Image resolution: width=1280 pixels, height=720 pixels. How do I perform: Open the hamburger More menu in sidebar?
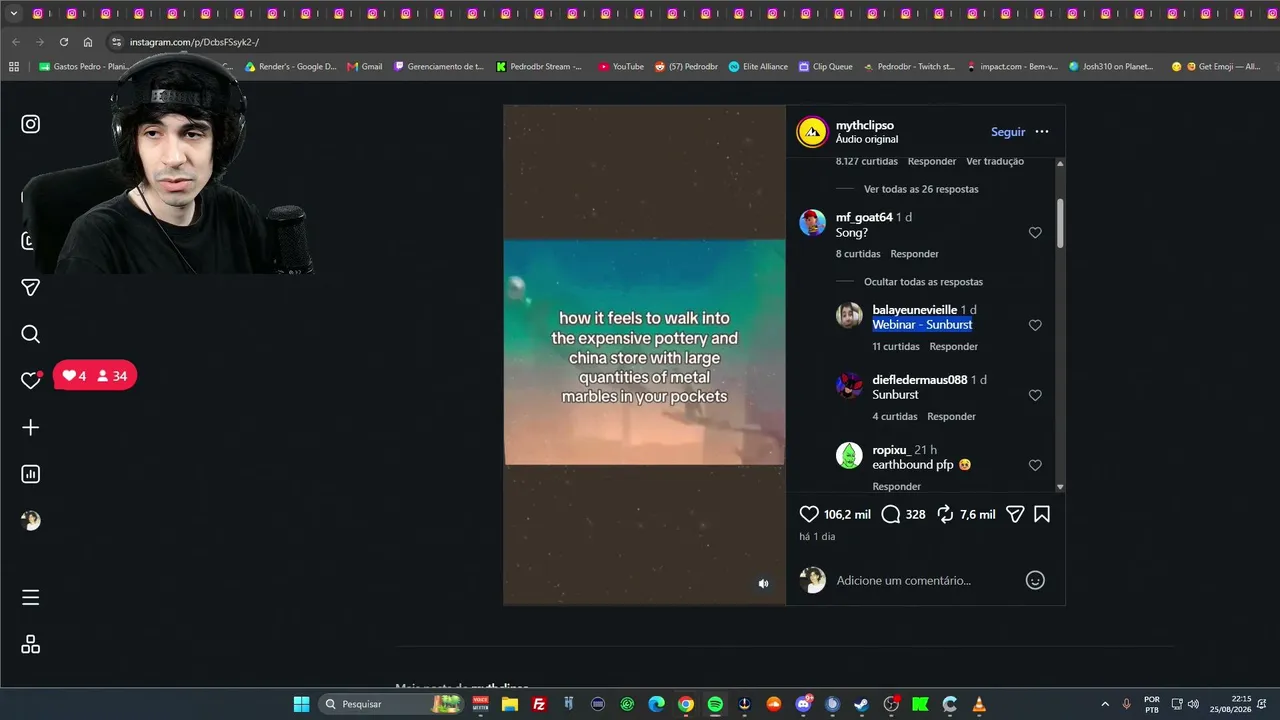[x=31, y=597]
